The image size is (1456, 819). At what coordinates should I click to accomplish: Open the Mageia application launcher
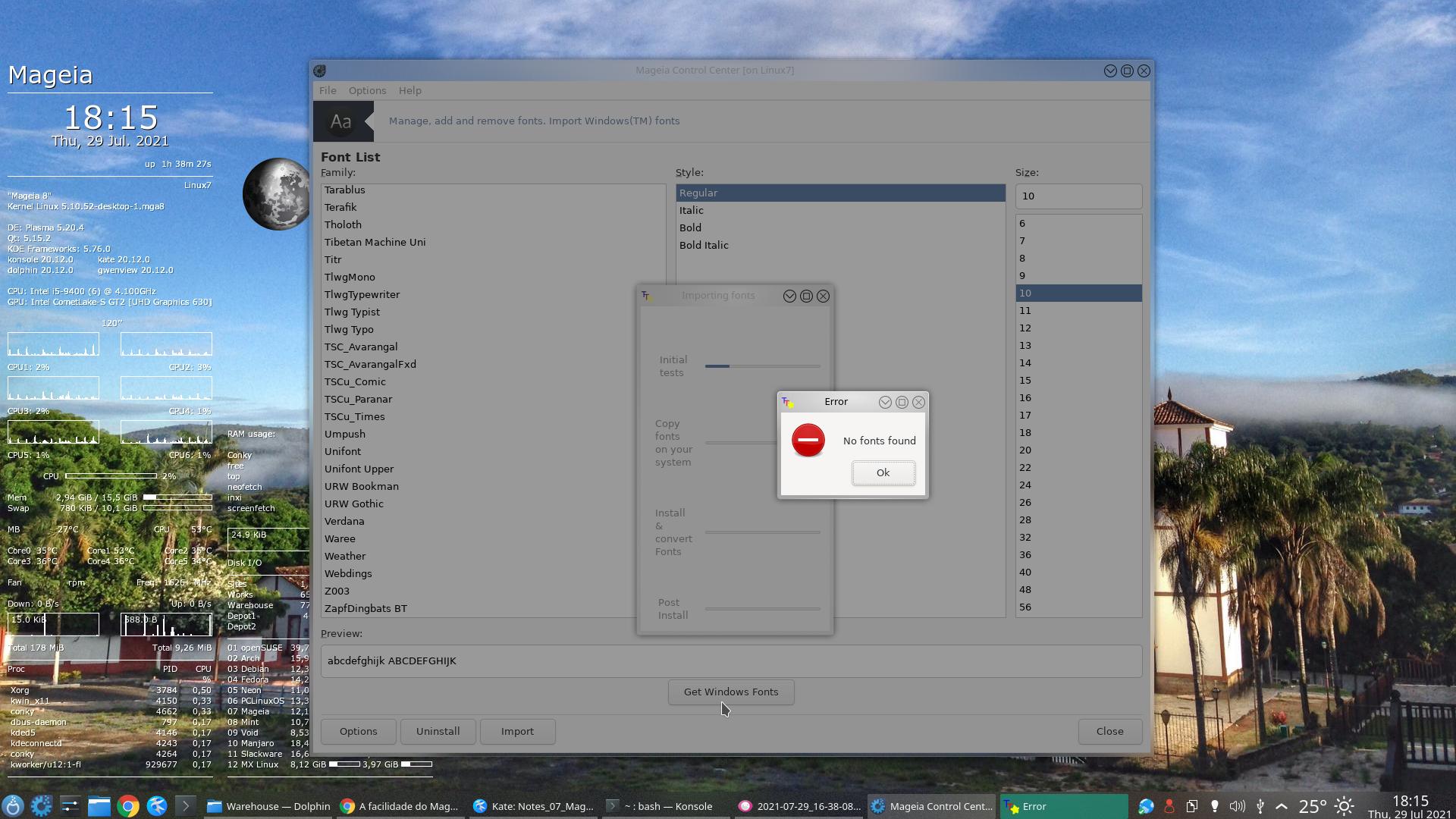[x=13, y=805]
